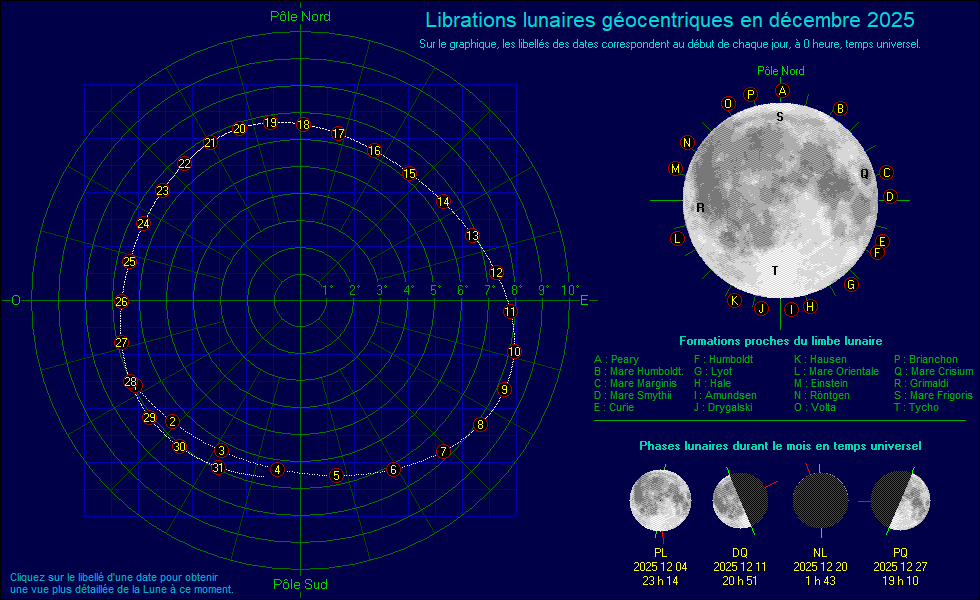Click the new moon NL phase image
This screenshot has width=980, height=600.
(820, 499)
